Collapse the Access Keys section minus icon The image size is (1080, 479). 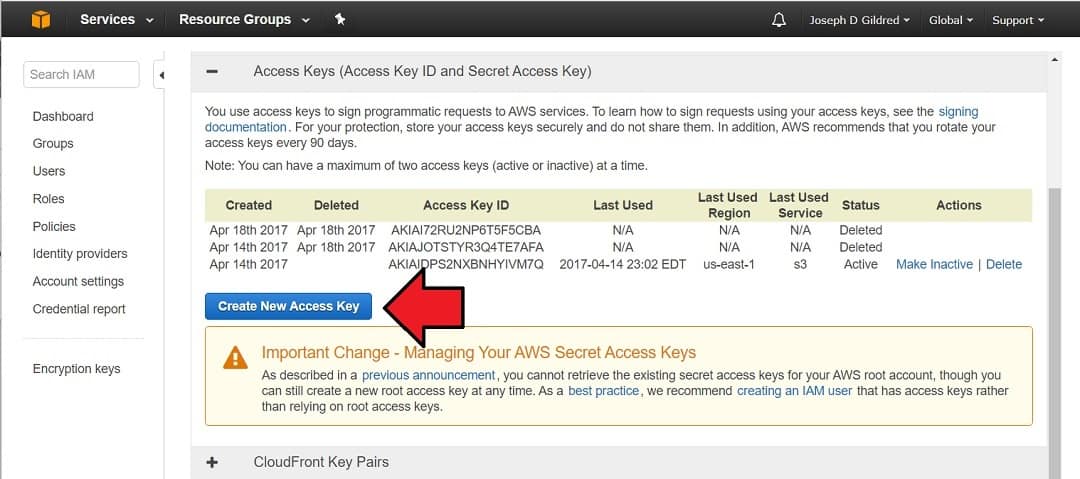coord(212,71)
